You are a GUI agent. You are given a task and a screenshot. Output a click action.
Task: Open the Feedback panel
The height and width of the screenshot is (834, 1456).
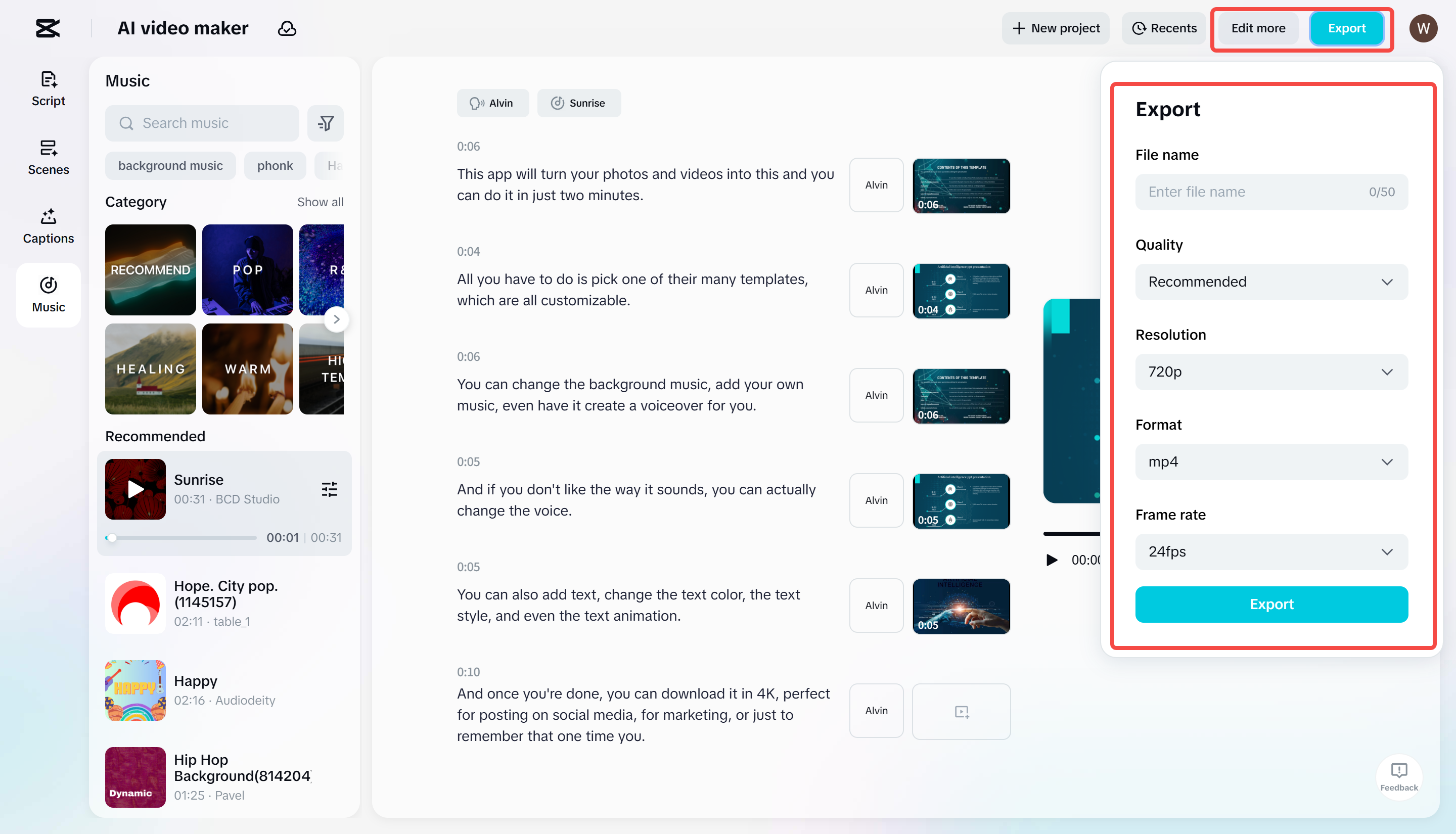1399,777
